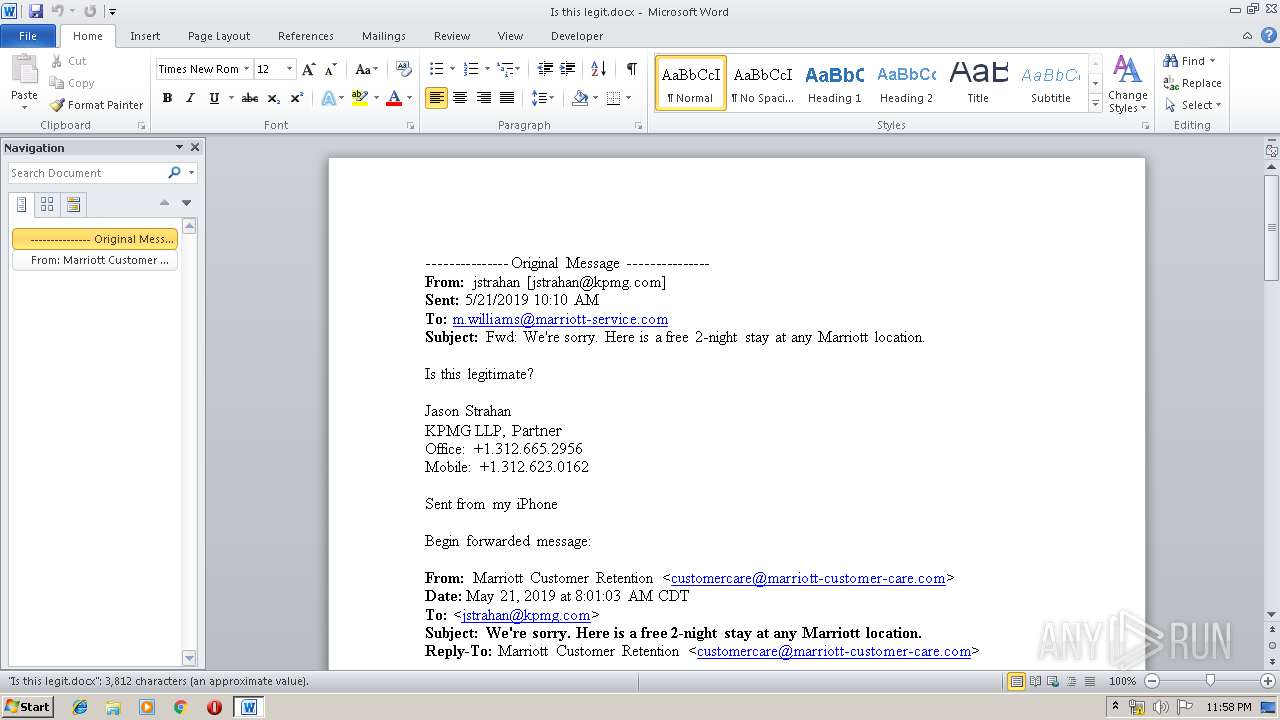Click the Windows Start button
Viewport: 1280px width, 720px height.
[x=27, y=706]
